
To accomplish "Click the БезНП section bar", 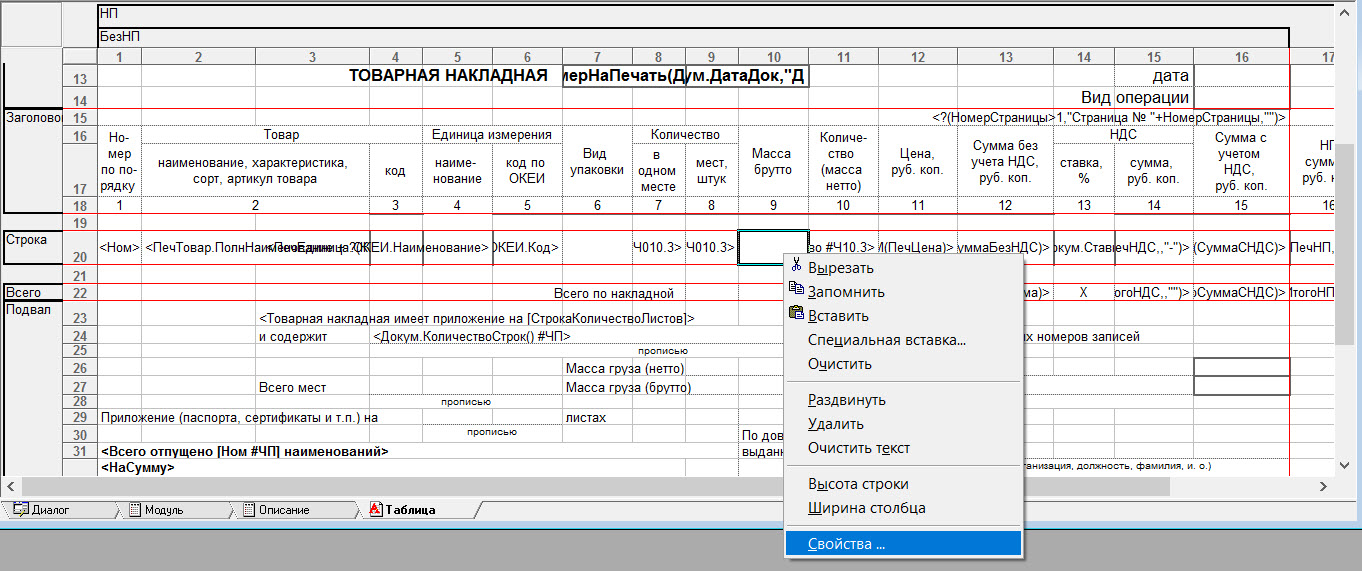I will (693, 36).
